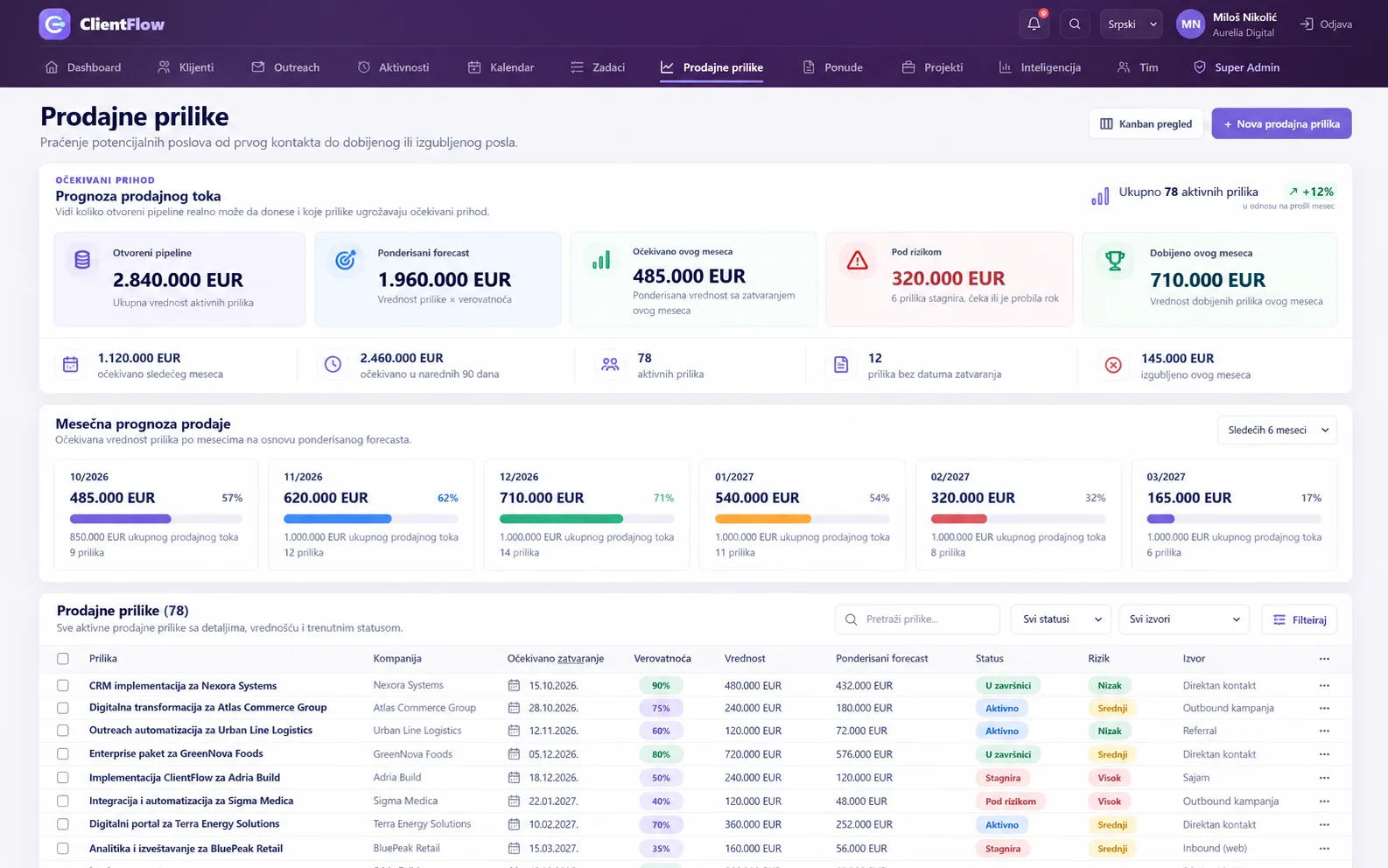Viewport: 1388px width, 868px height.
Task: Log out with the Odjava link
Action: point(1326,24)
